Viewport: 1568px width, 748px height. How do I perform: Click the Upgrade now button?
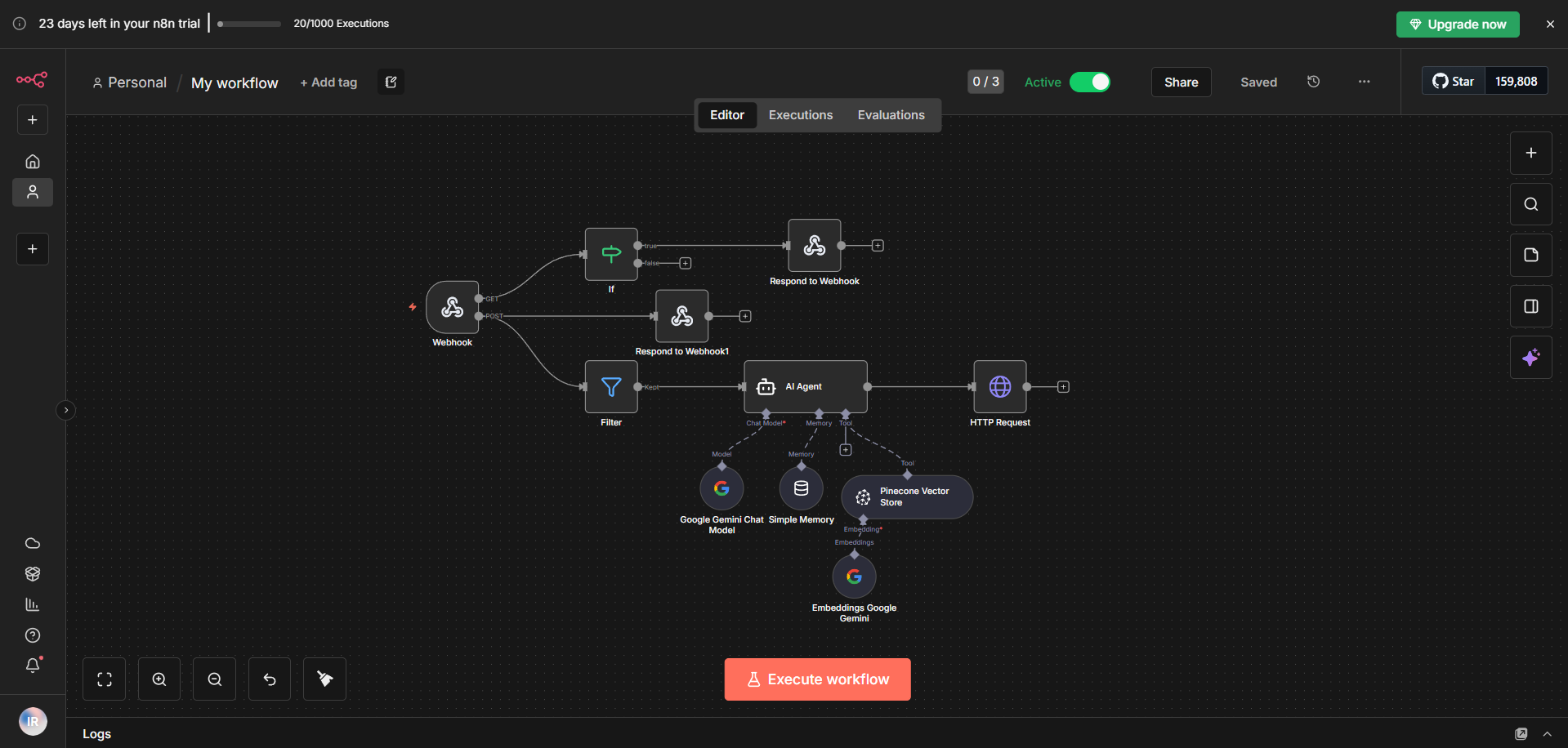click(x=1458, y=24)
